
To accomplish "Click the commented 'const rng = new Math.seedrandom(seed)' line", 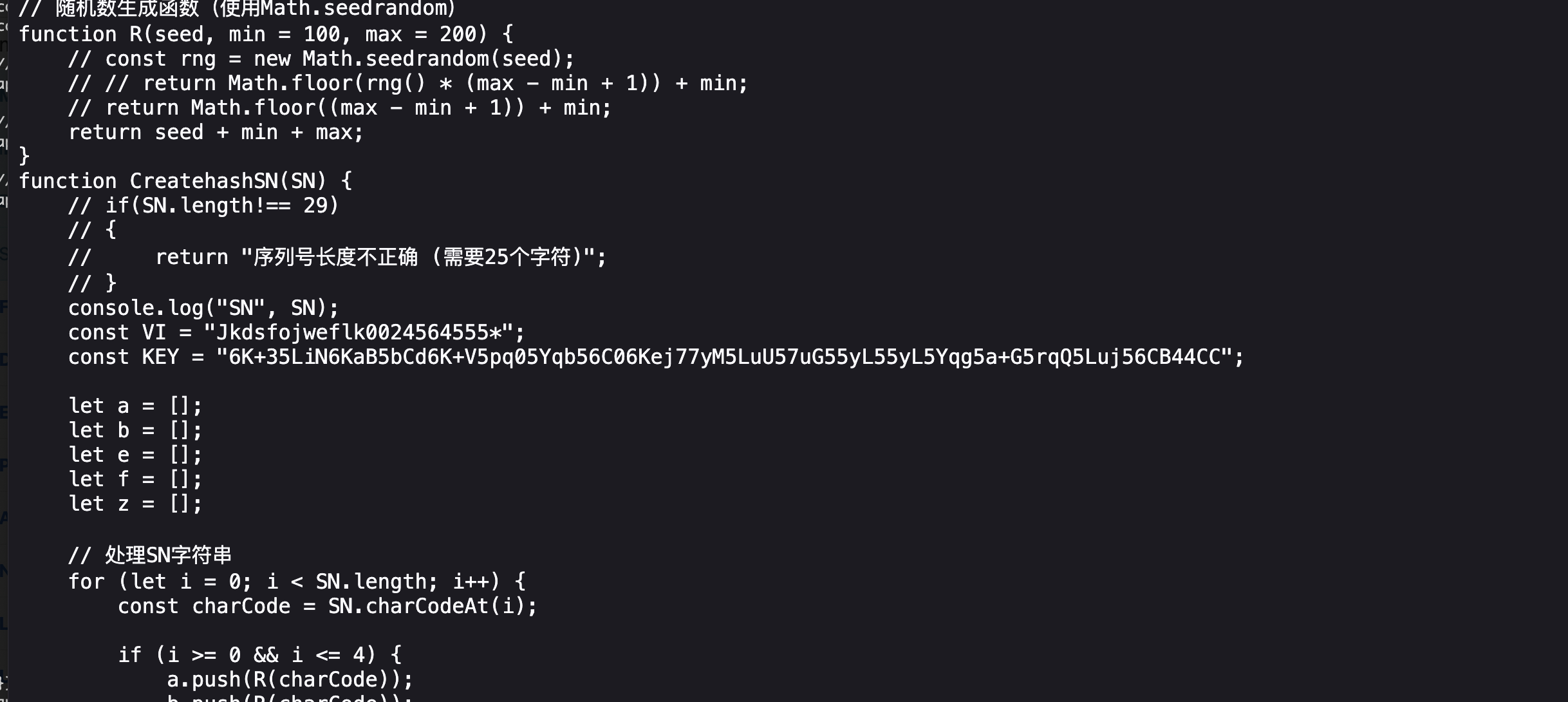I will [321, 59].
